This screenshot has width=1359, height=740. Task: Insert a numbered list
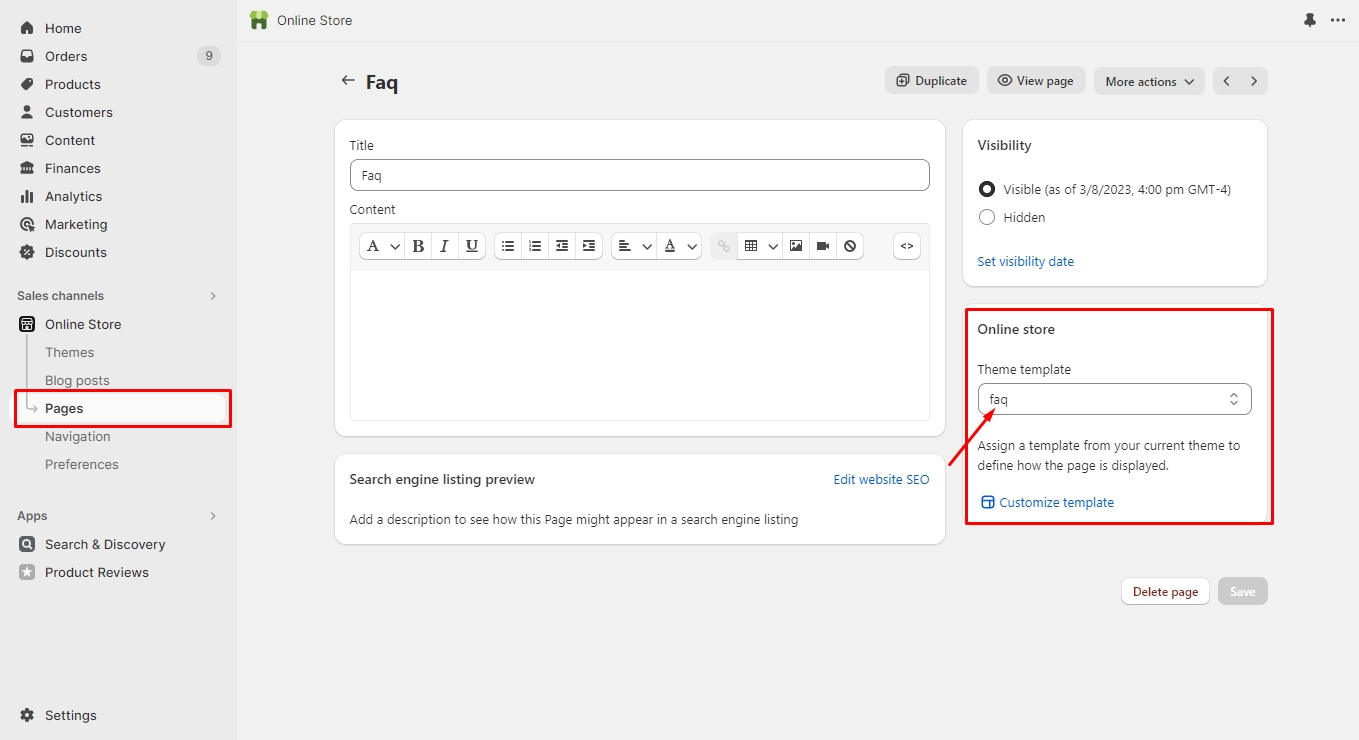coord(535,246)
